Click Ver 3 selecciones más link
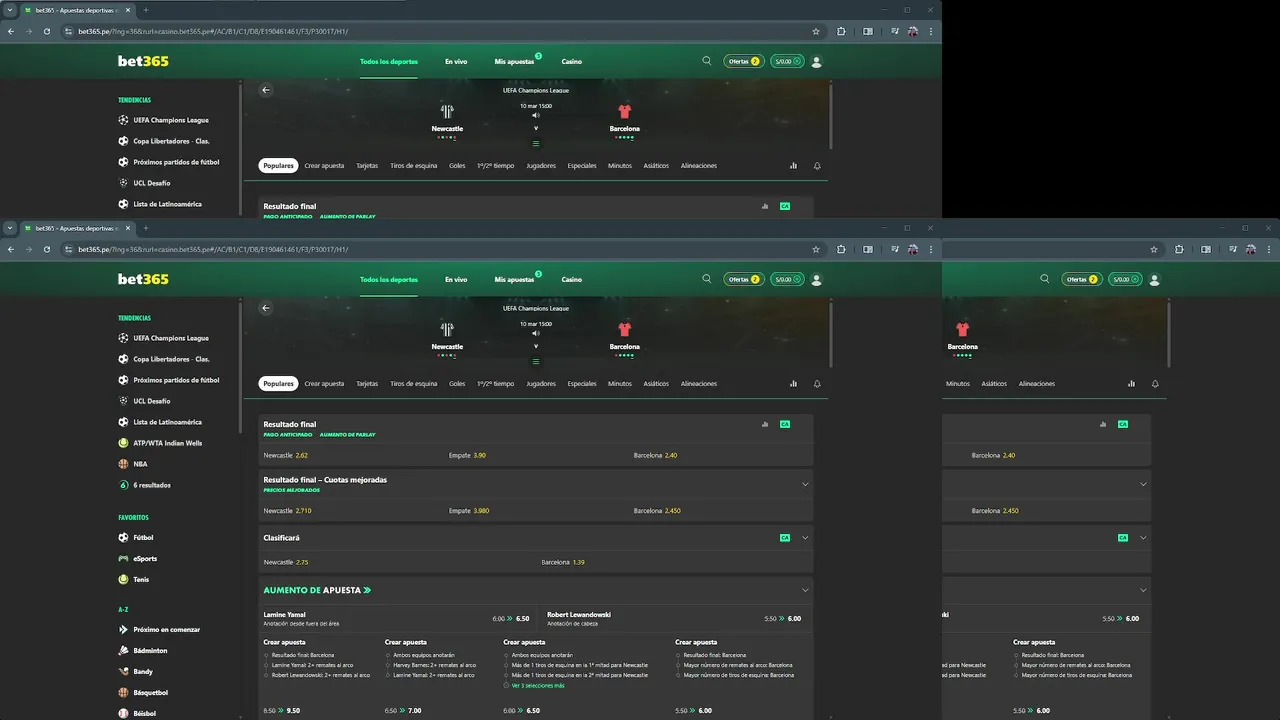The height and width of the screenshot is (720, 1280). (x=537, y=685)
